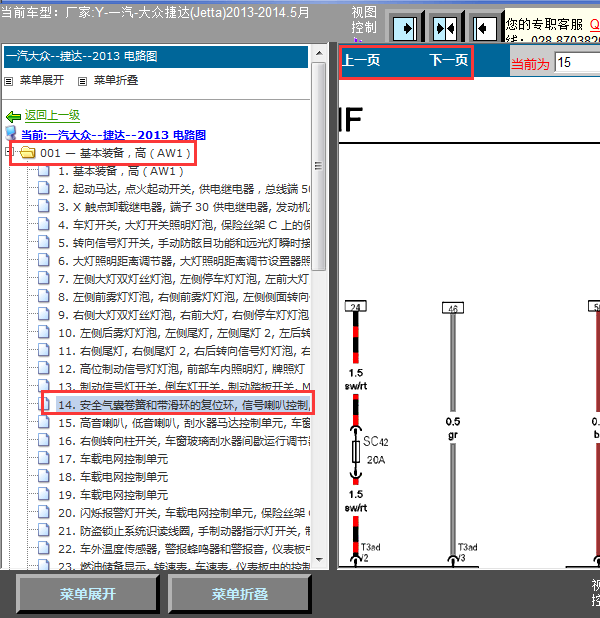
Task: Click document icon of item 5. 转向信号灯开关
Action: coord(44,242)
